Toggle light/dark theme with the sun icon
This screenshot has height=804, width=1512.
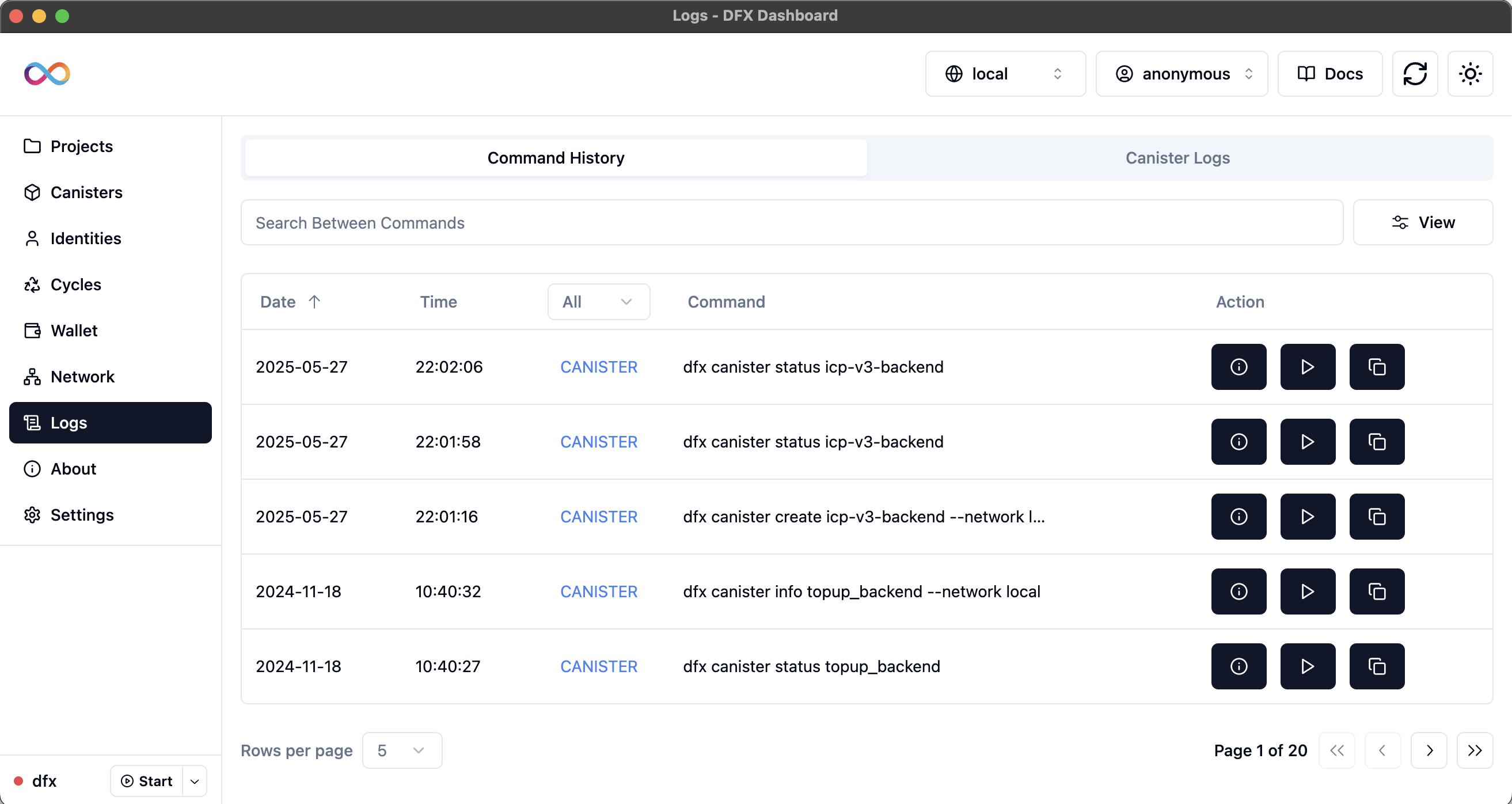pyautogui.click(x=1470, y=73)
